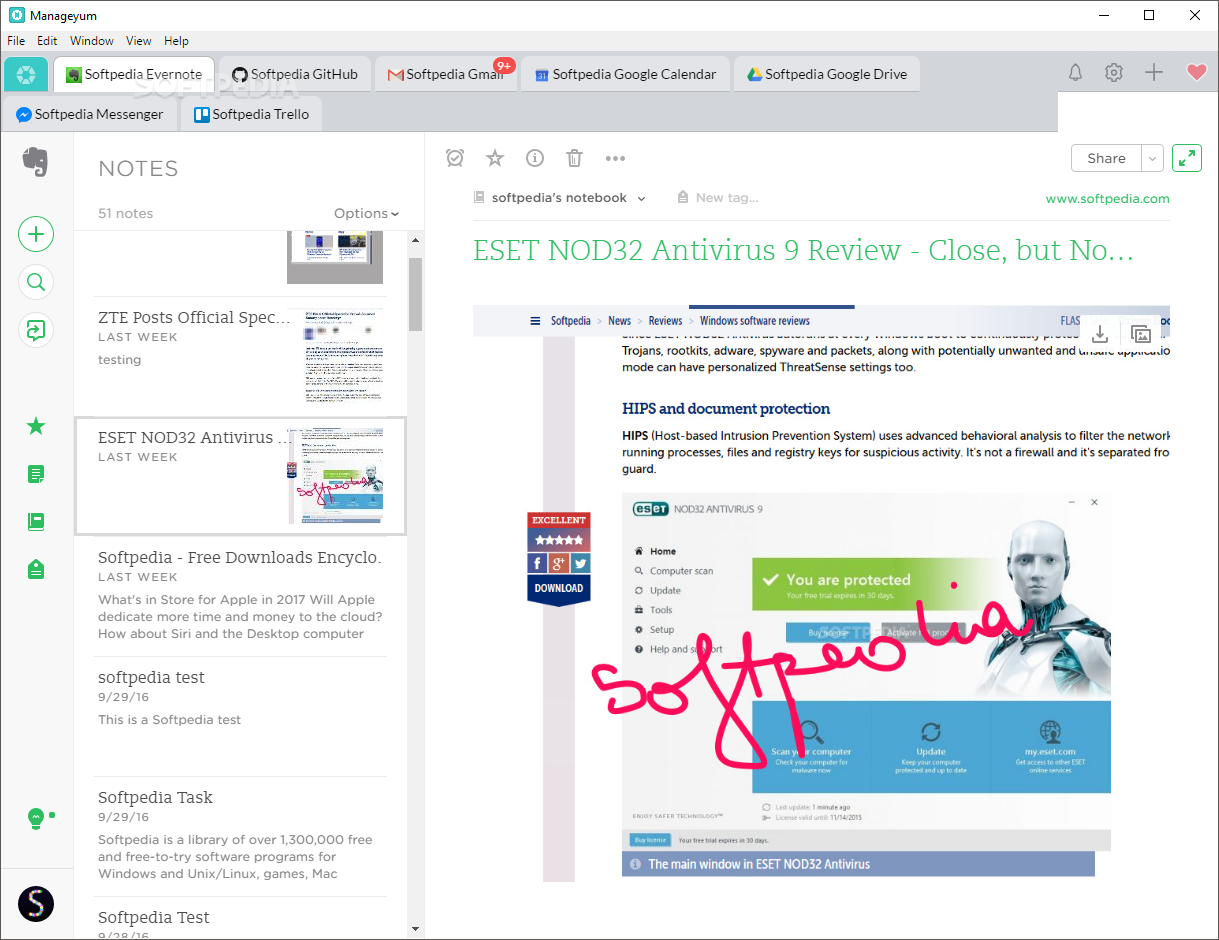1219x940 pixels.
Task: Open the account avatar at sidebar bottom
Action: click(36, 904)
